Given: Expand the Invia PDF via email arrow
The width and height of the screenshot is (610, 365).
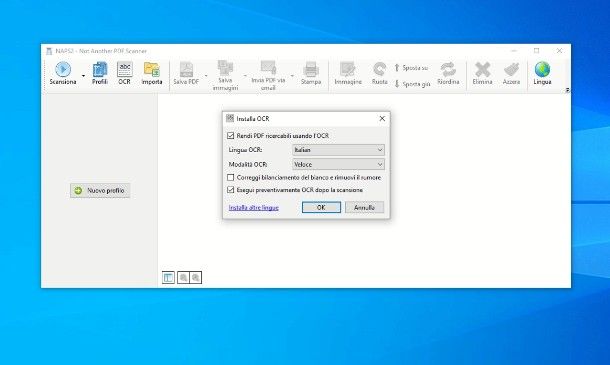Looking at the screenshot, I should point(292,75).
